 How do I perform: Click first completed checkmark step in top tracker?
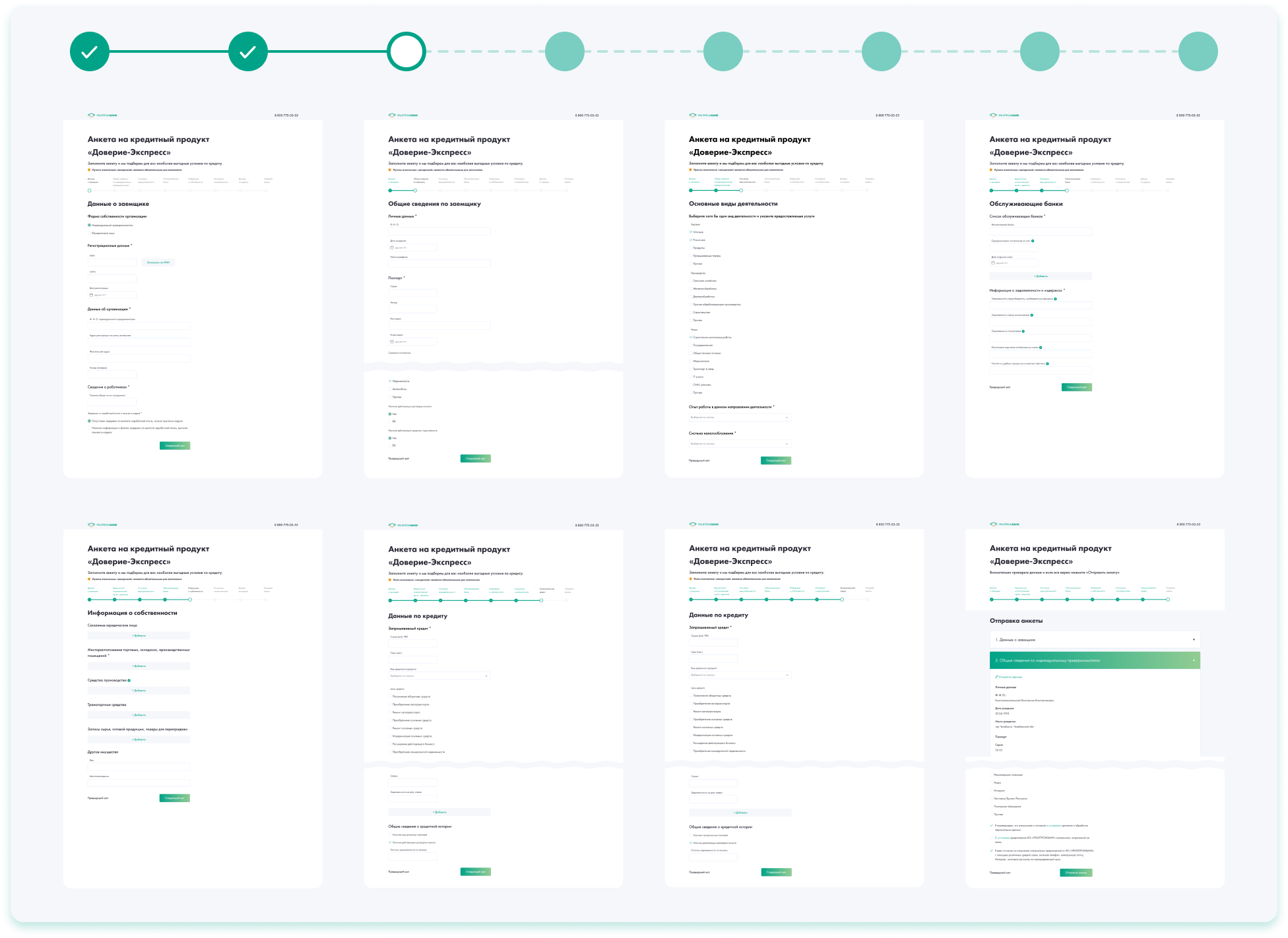90,51
